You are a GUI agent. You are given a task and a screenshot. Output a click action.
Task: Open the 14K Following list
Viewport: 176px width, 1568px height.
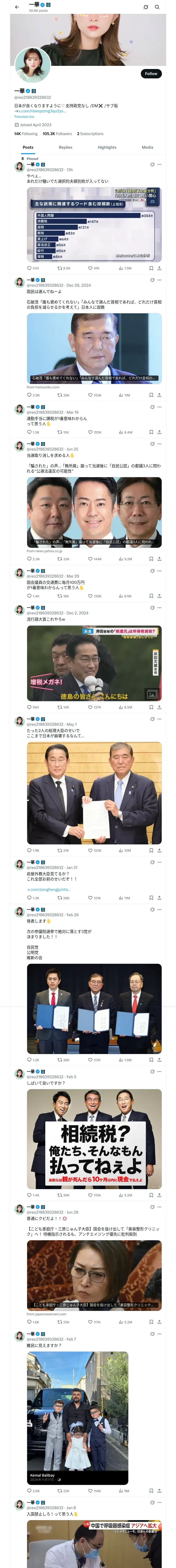click(x=26, y=134)
